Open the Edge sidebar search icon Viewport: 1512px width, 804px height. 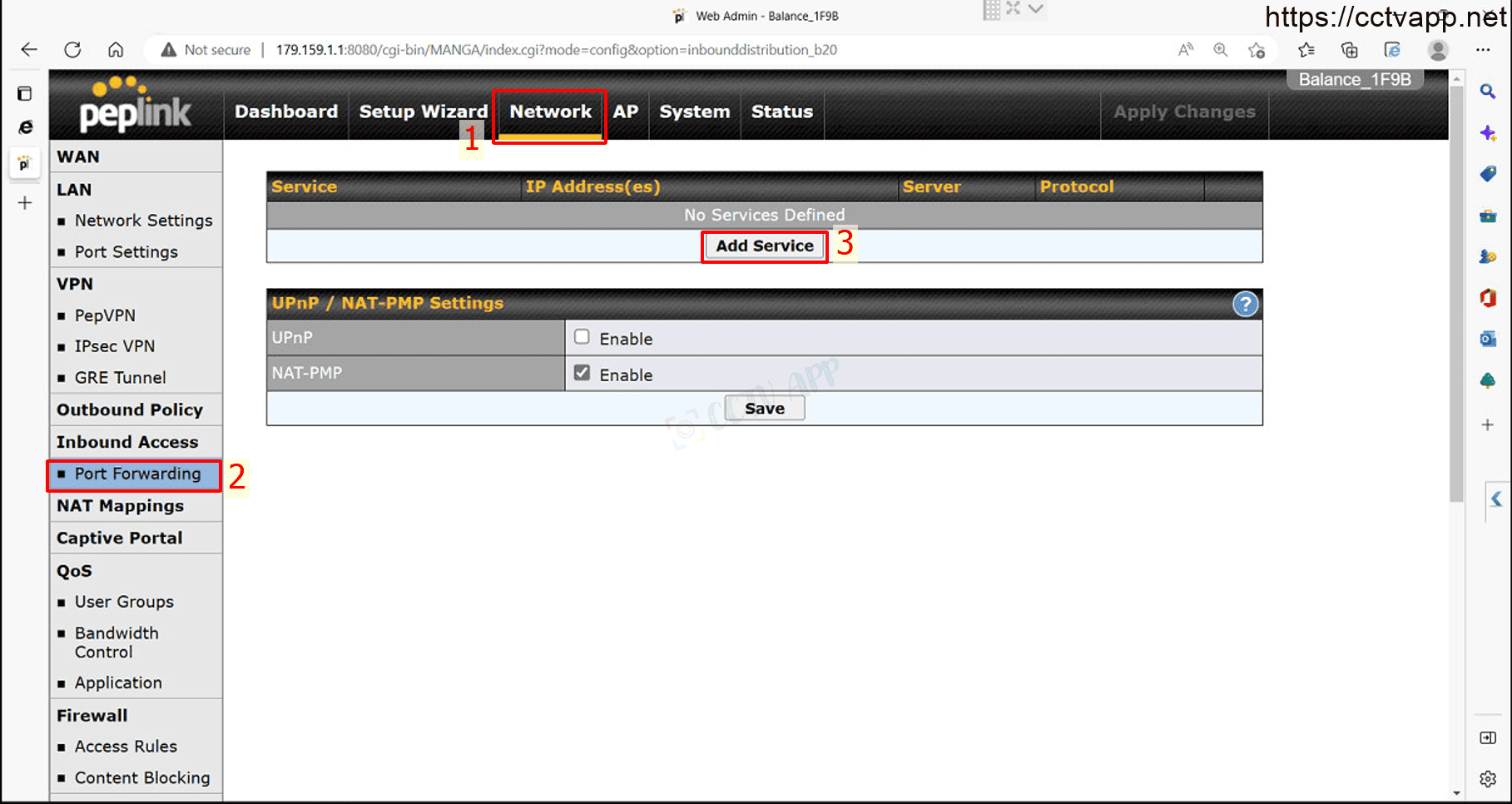[1488, 92]
